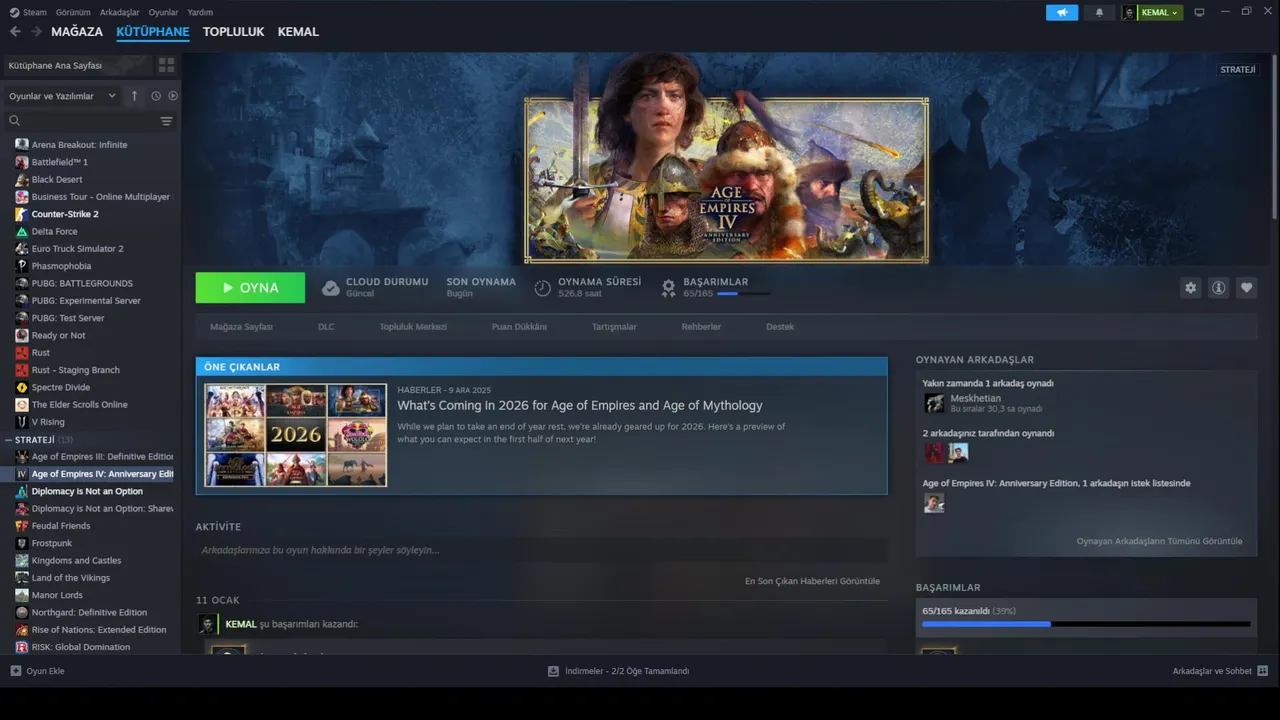The image size is (1280, 720).
Task: Click the STRATEJİ tag on banner
Action: [x=1238, y=69]
